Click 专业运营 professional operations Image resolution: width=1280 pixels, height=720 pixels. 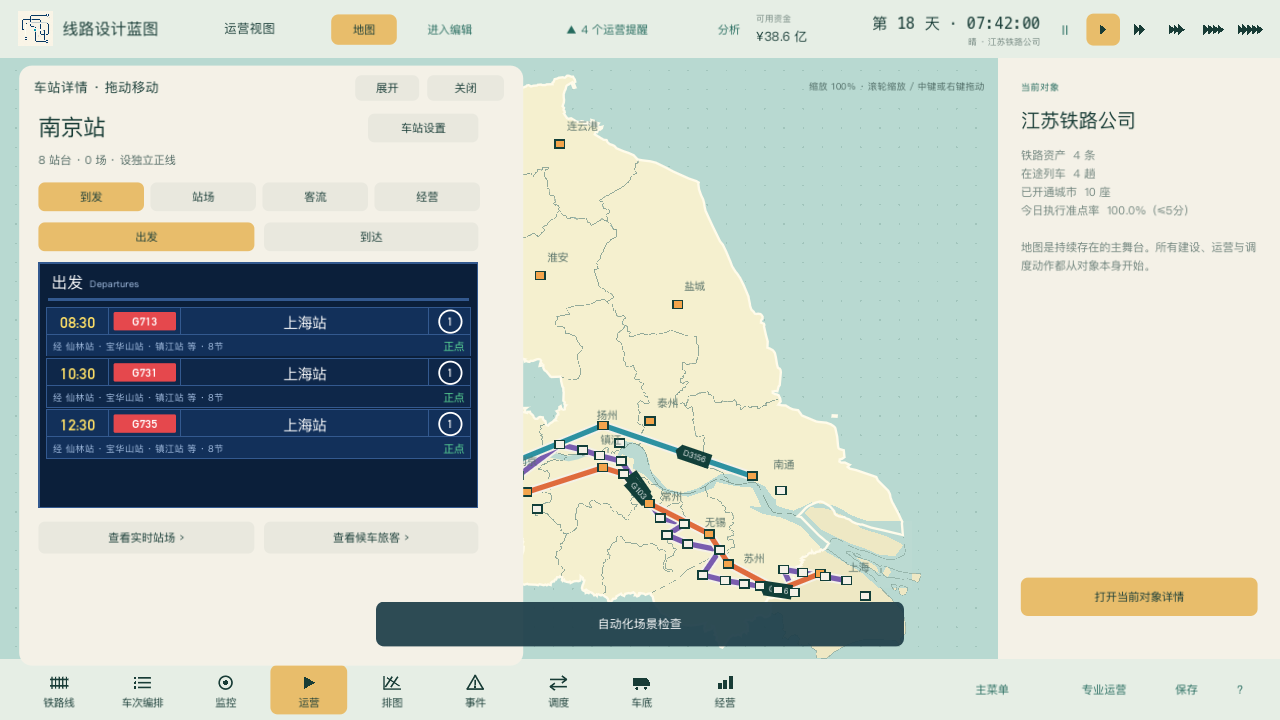coord(1104,690)
